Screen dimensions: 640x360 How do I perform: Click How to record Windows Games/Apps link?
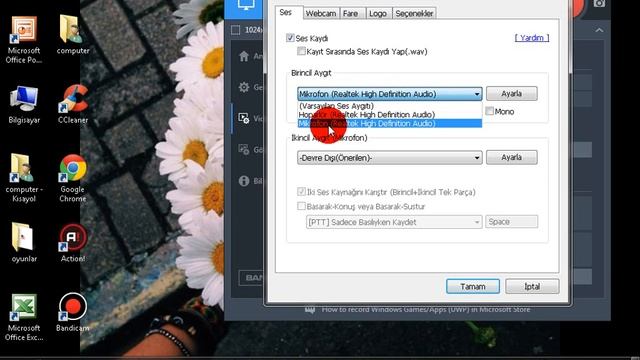click(426, 309)
